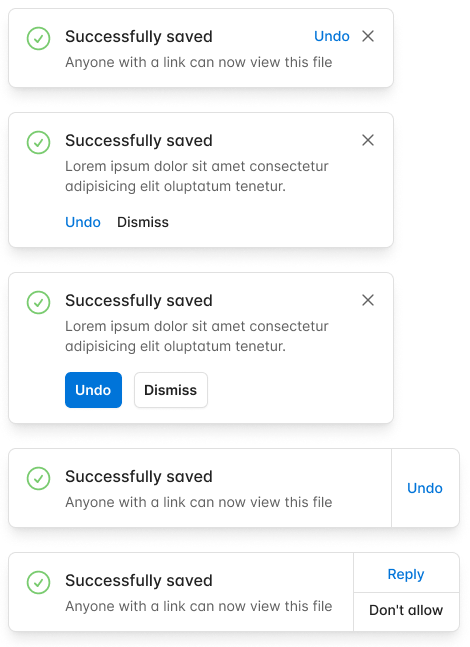Click the green check icon in the last notification

tap(38, 582)
